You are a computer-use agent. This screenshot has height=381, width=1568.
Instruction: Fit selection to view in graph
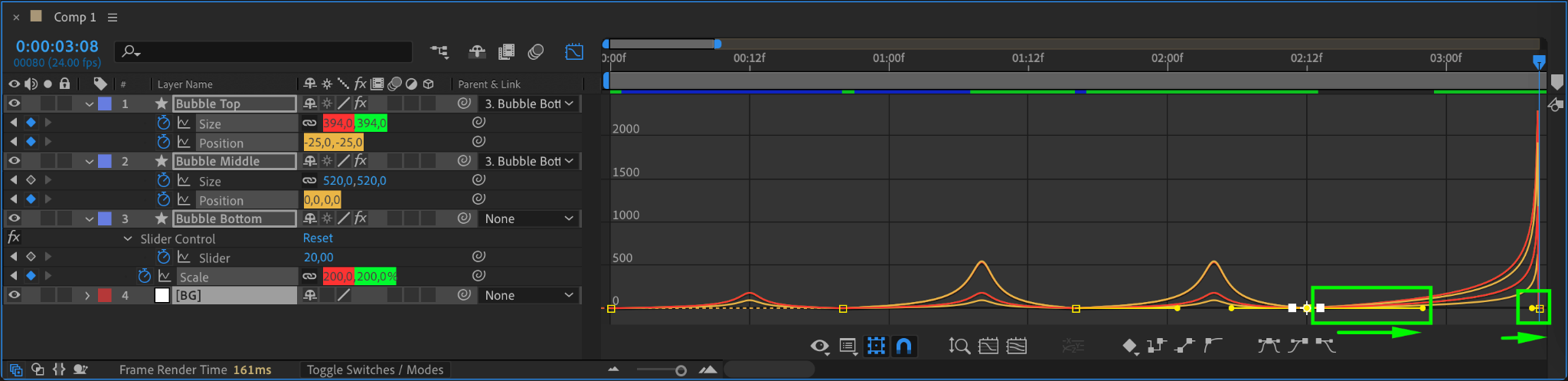coord(988,347)
